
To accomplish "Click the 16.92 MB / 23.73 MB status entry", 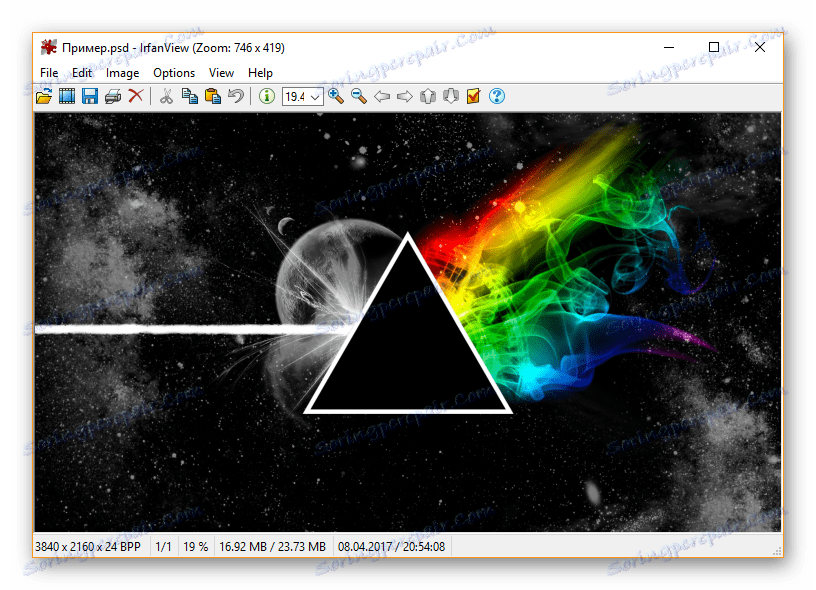I will click(272, 547).
